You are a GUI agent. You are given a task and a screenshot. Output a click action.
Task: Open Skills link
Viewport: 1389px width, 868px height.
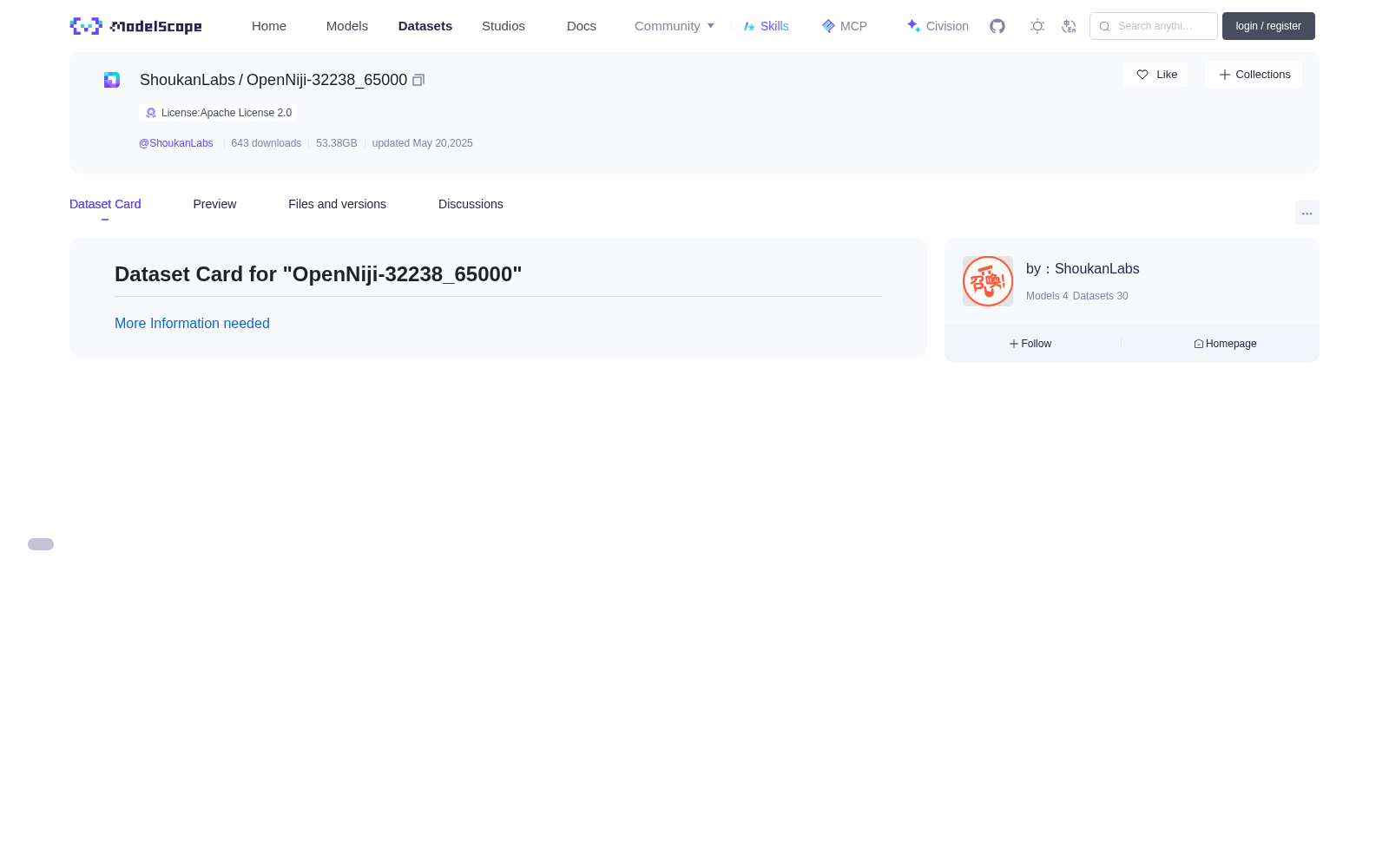click(x=766, y=26)
